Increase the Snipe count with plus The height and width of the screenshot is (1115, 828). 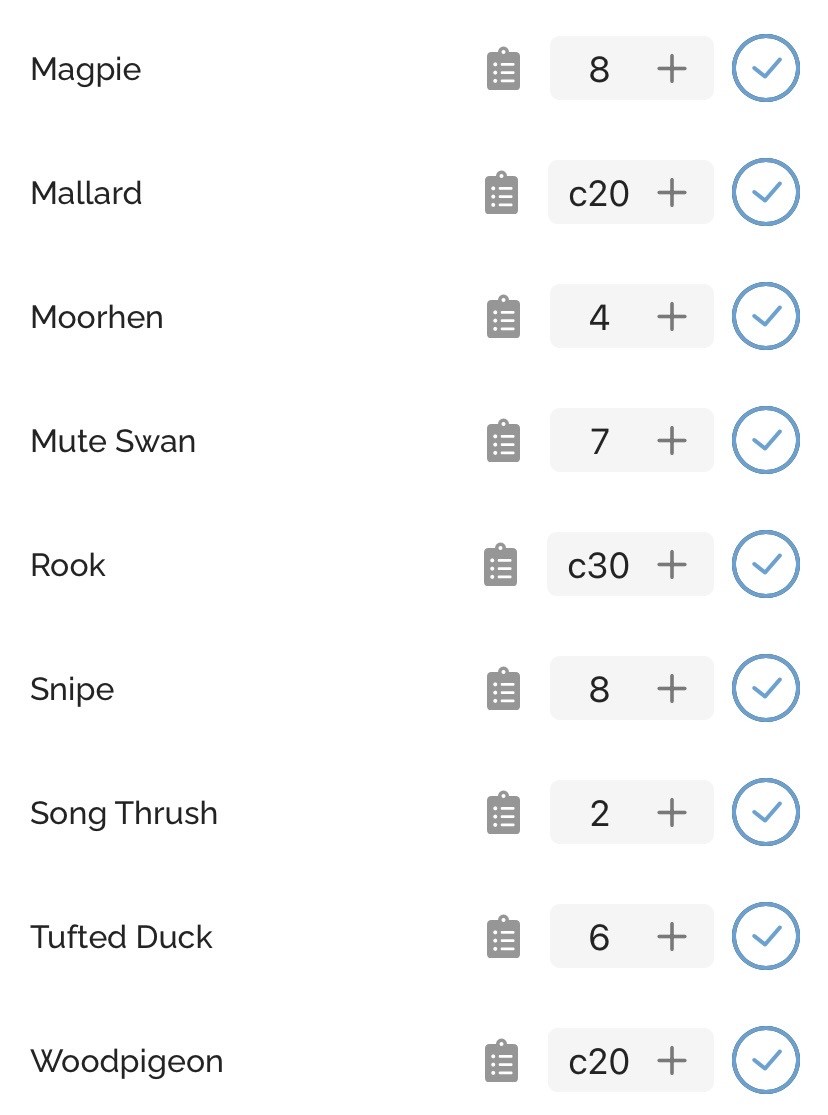tap(672, 688)
